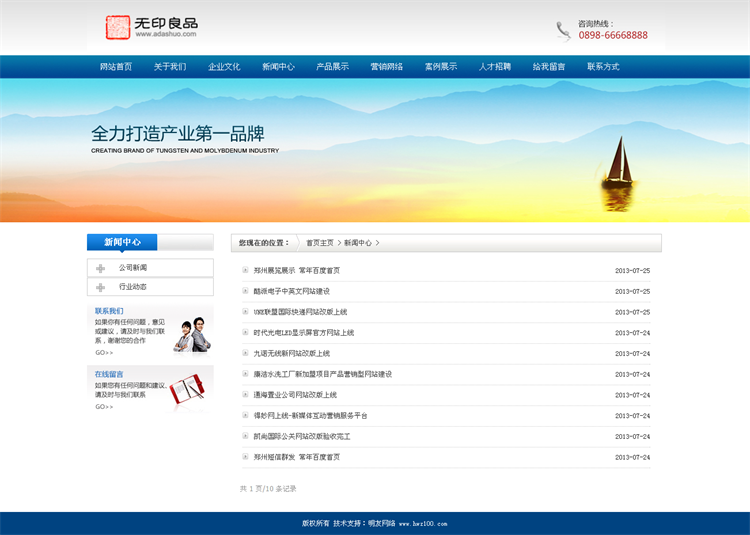Click 首页主页 in the breadcrumb
750x535 pixels.
(x=320, y=243)
